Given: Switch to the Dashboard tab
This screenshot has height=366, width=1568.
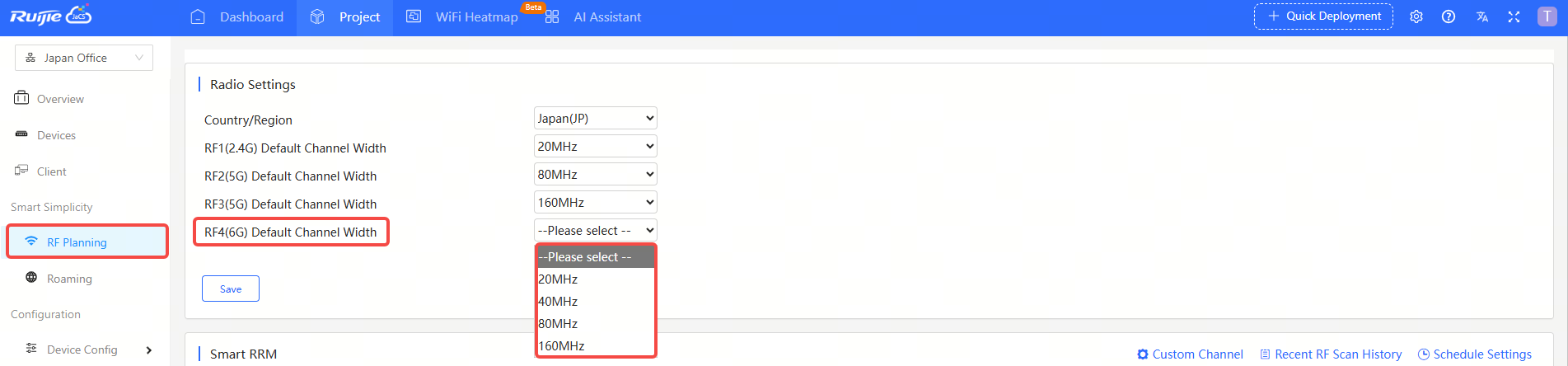Looking at the screenshot, I should point(237,17).
